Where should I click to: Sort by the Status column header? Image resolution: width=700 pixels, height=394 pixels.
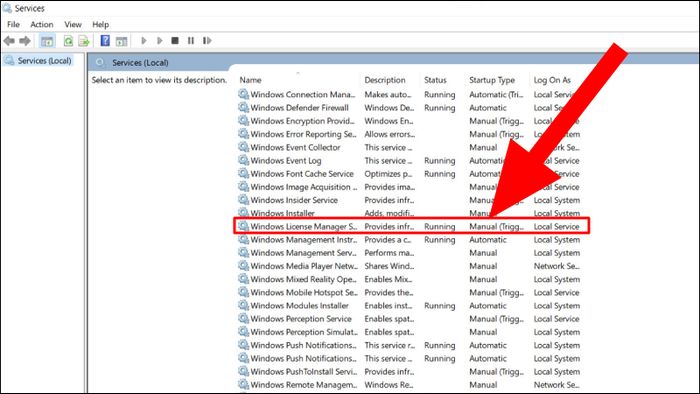(x=435, y=80)
